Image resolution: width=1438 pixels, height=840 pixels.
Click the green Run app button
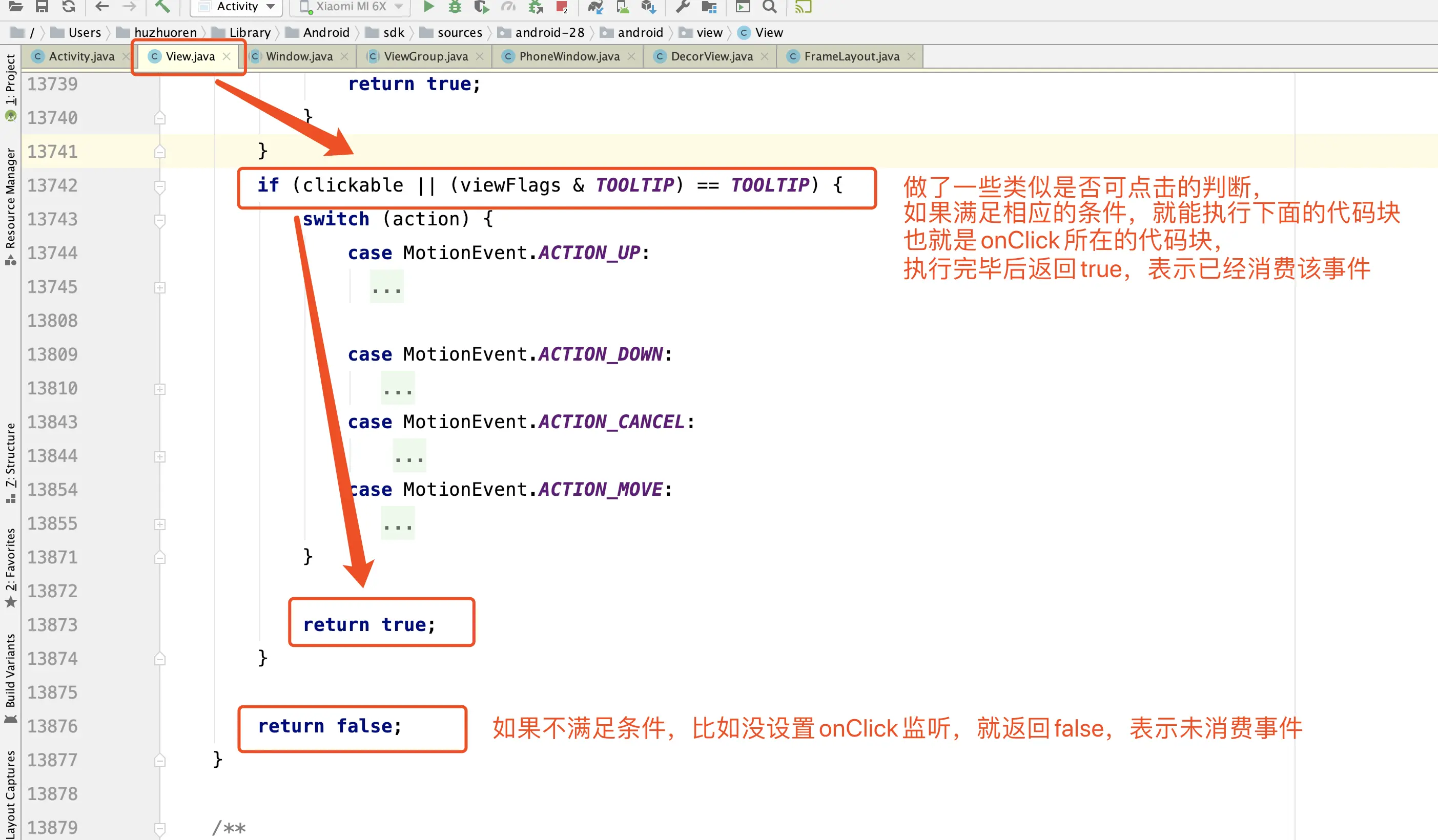[x=428, y=6]
